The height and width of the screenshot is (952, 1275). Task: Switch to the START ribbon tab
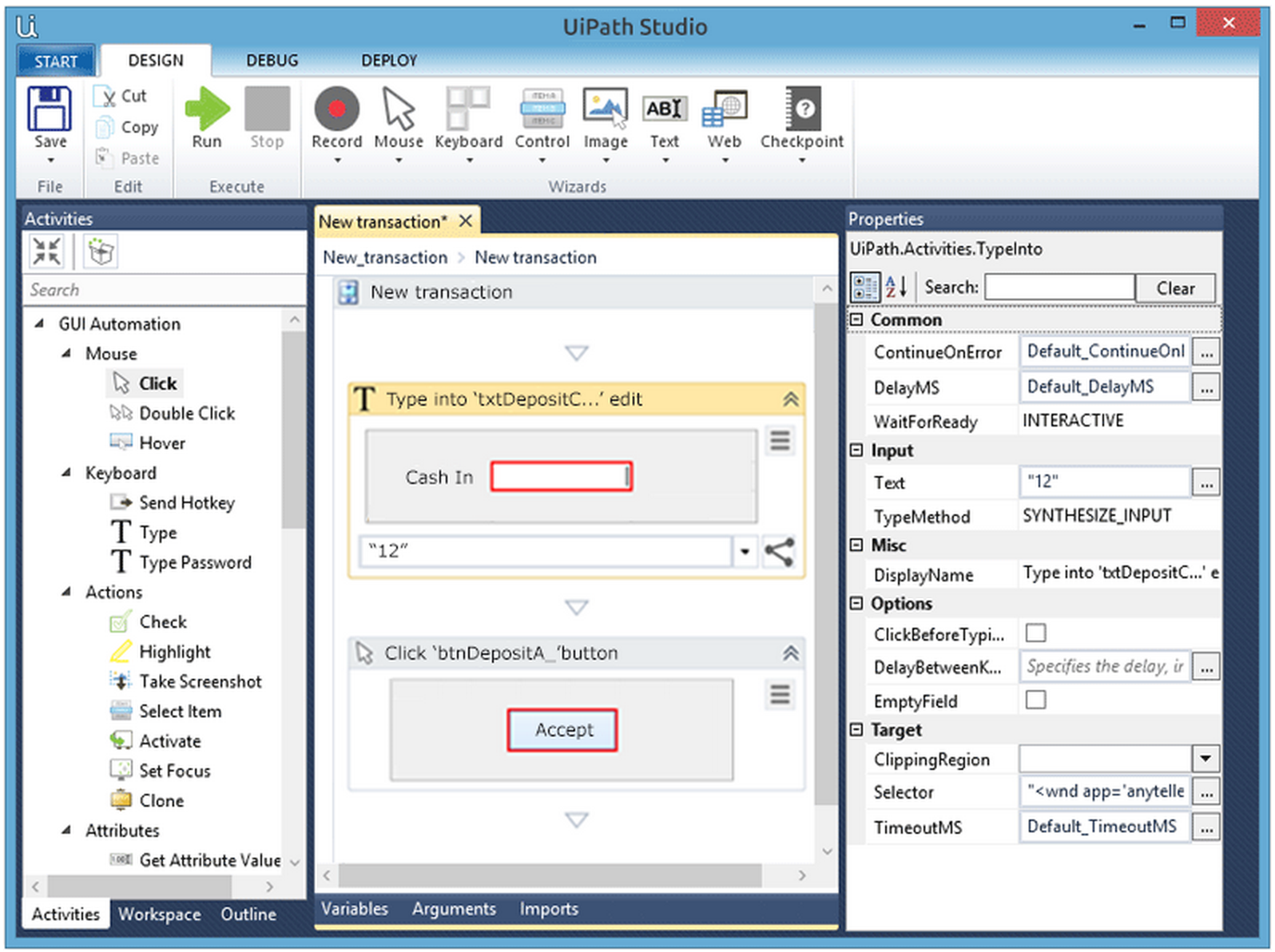(x=56, y=61)
